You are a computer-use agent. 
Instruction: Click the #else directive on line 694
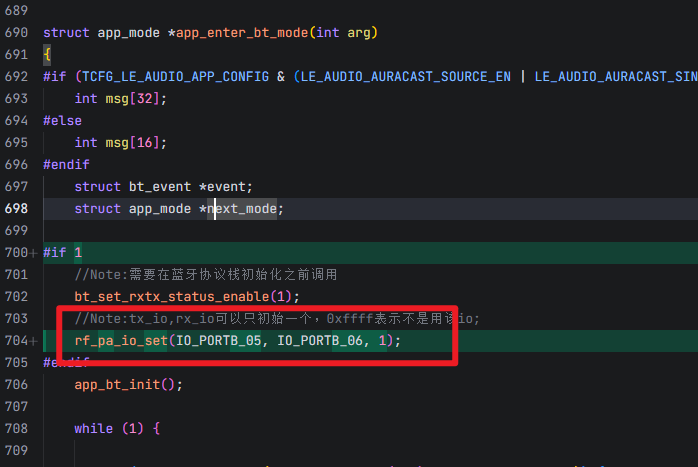coord(62,121)
